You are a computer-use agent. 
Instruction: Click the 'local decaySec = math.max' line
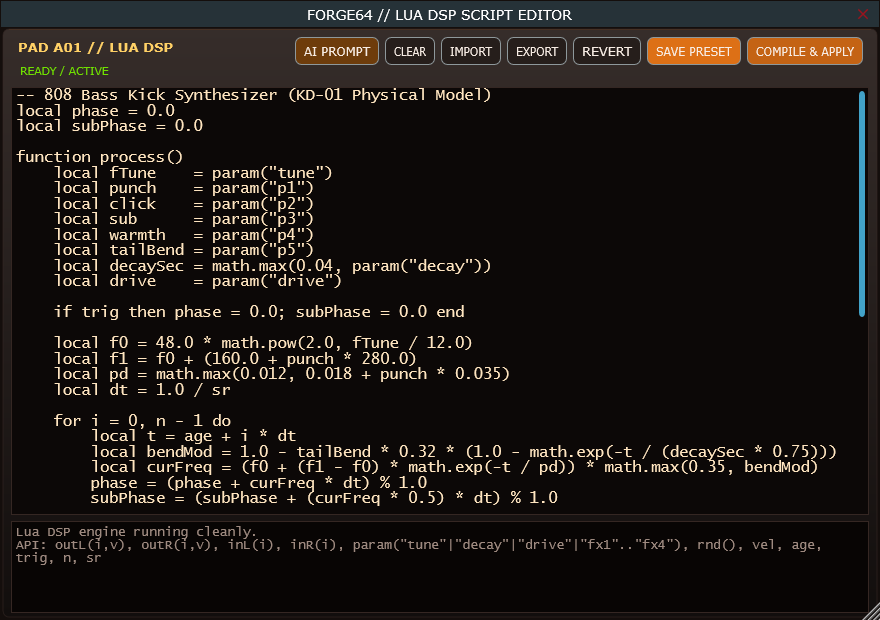click(272, 265)
